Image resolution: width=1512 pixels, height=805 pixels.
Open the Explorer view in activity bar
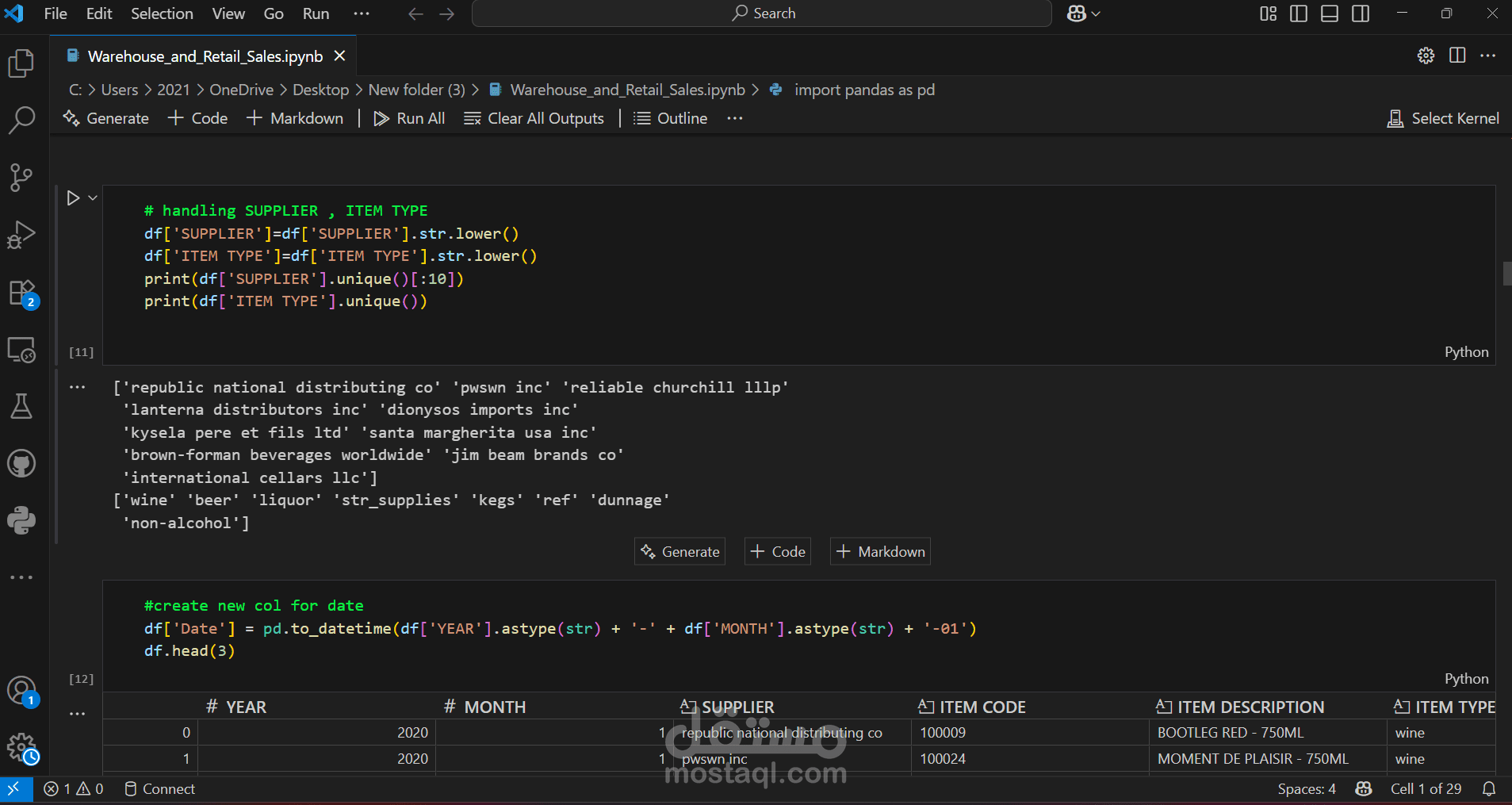[21, 63]
